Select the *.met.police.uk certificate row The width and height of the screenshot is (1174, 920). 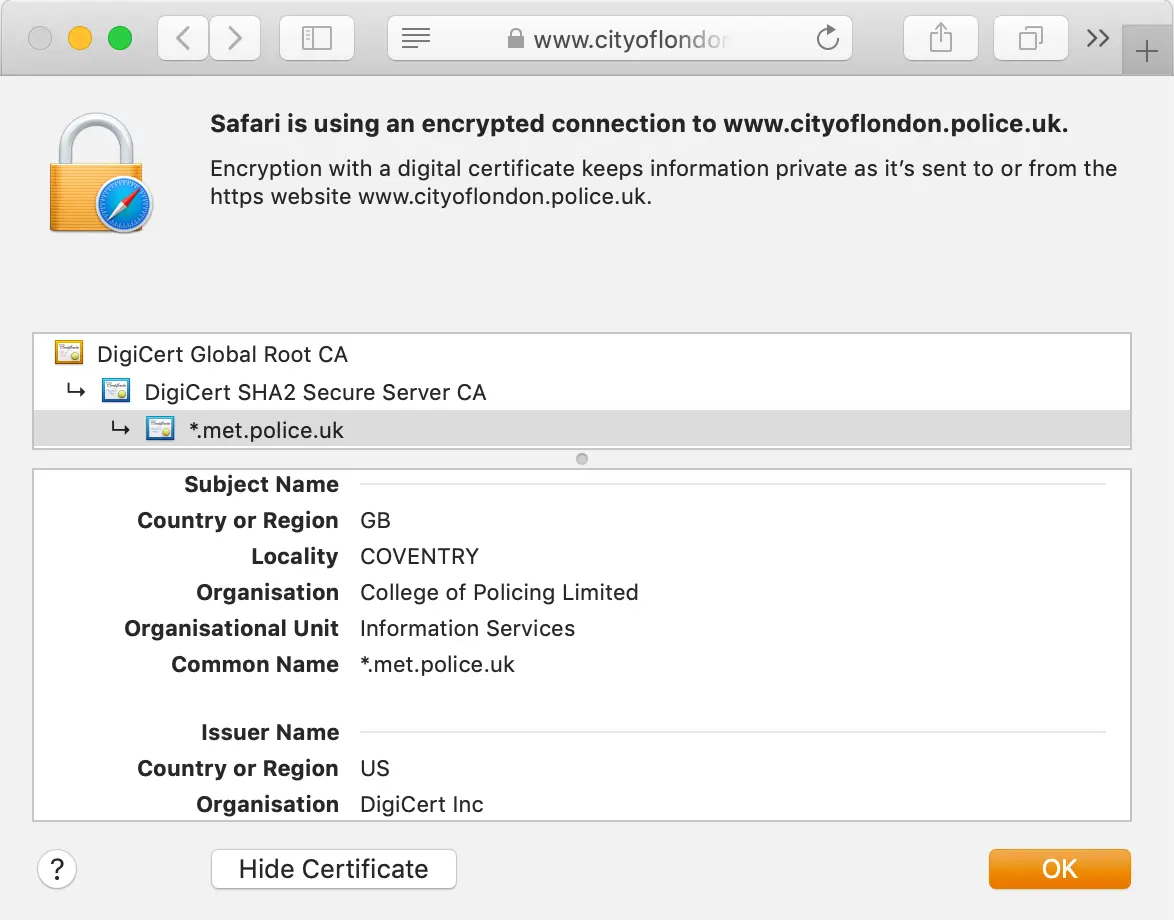[x=582, y=430]
